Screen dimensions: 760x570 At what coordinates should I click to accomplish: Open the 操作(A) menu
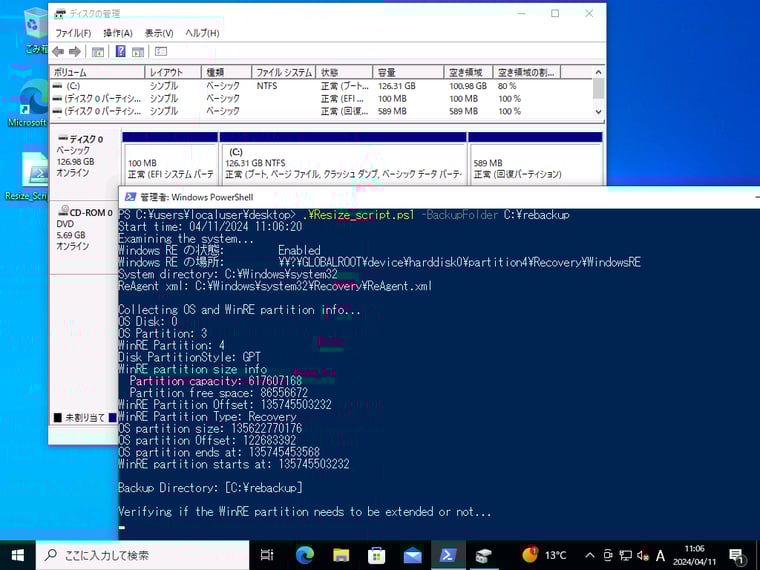tap(118, 33)
